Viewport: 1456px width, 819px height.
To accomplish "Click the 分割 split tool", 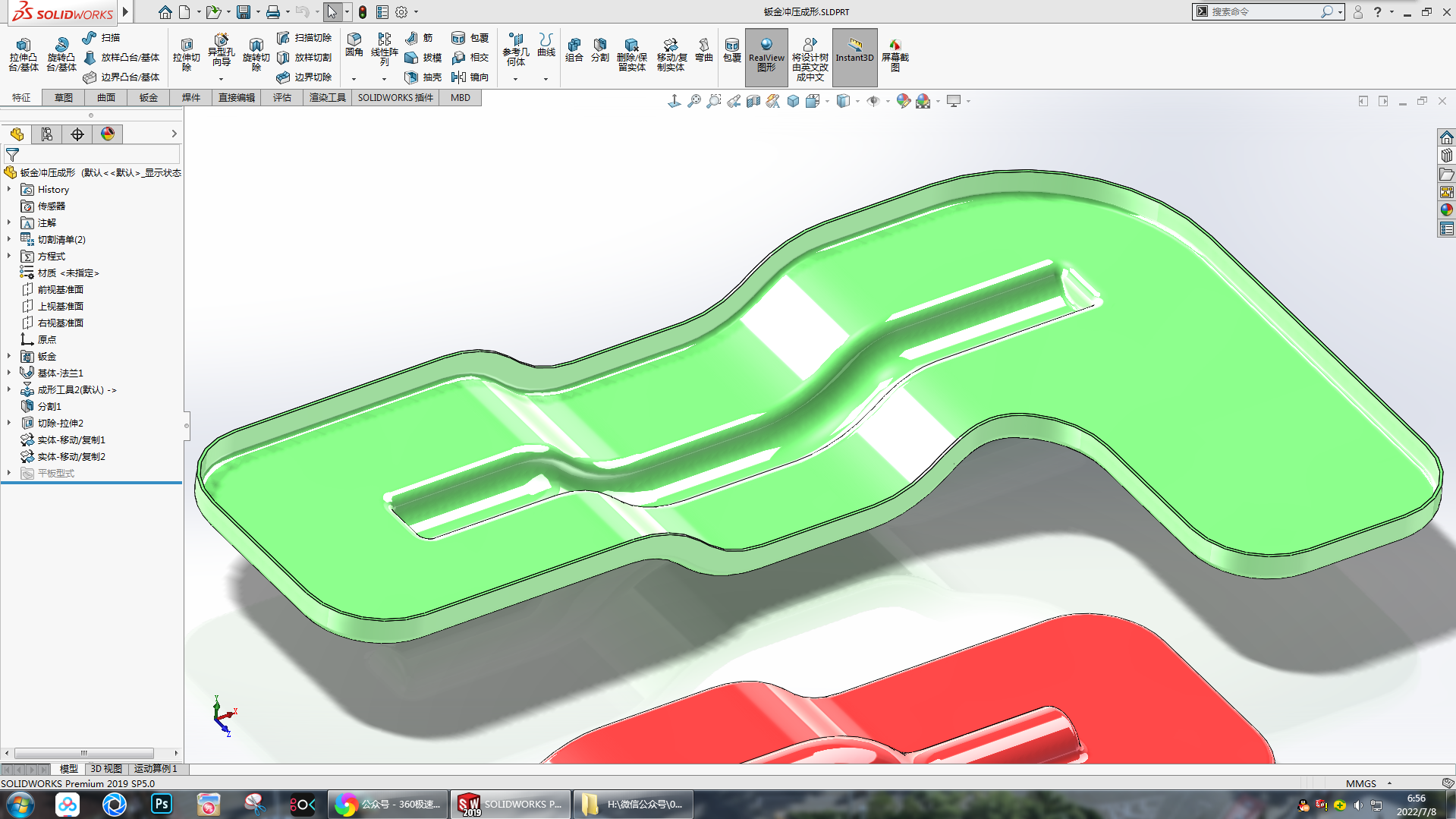I will coord(600,50).
